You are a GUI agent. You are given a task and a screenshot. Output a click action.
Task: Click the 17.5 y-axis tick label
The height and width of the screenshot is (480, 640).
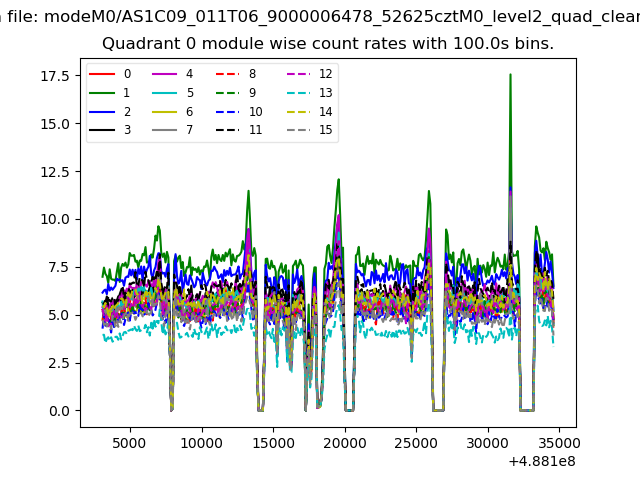click(55, 76)
